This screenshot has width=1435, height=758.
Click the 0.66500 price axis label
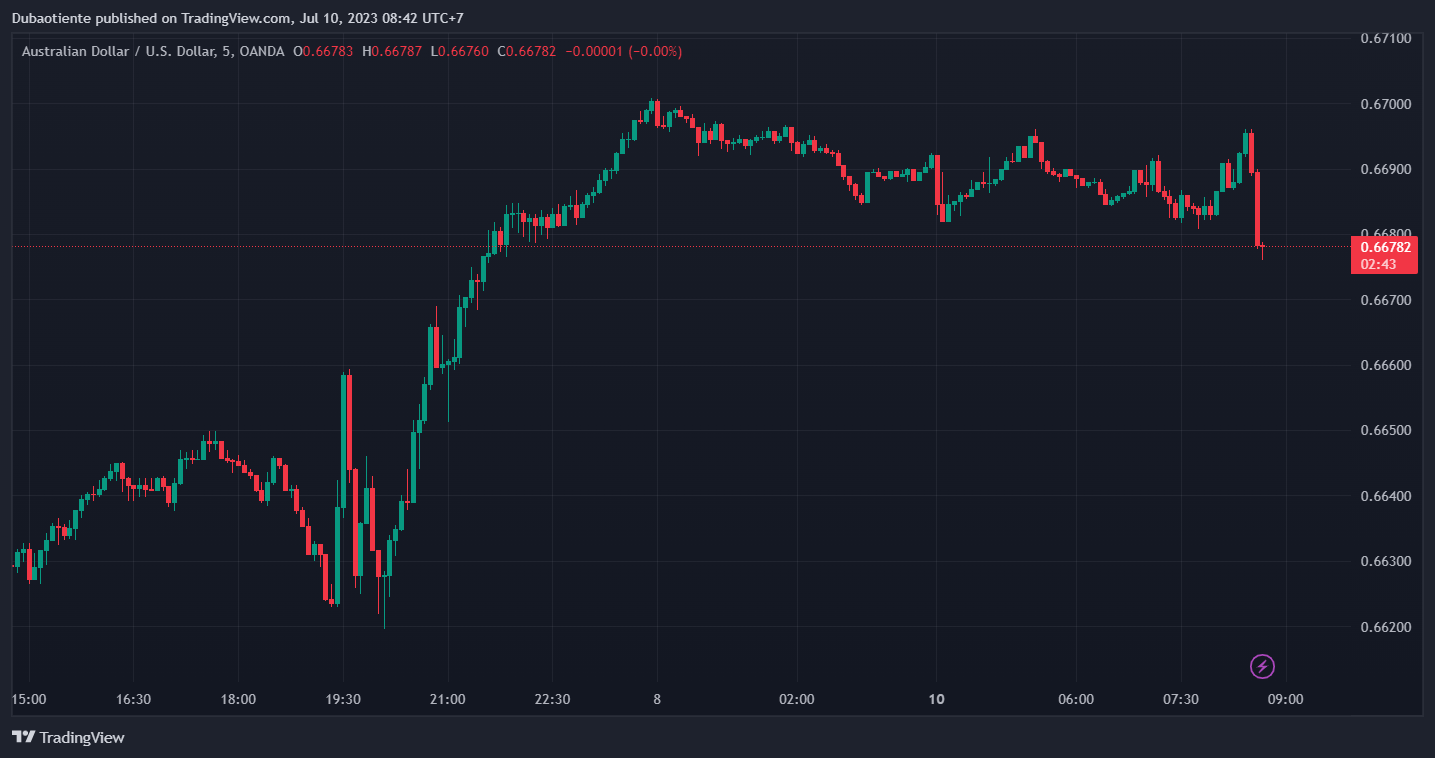coord(1385,431)
